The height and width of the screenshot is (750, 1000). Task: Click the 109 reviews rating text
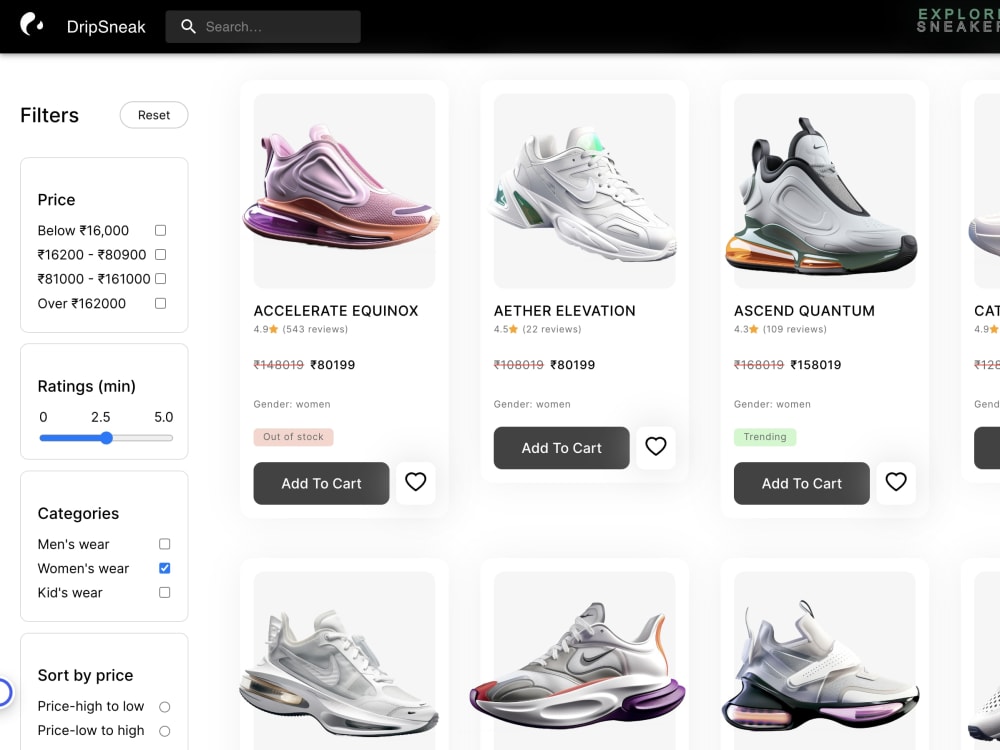[x=795, y=329]
